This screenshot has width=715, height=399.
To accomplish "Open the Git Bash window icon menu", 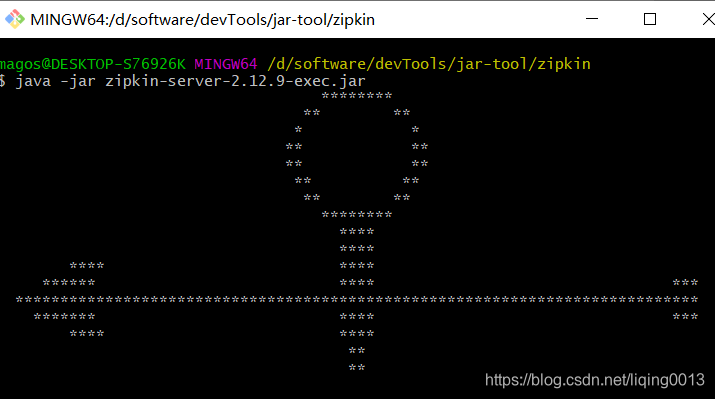I will (15, 19).
